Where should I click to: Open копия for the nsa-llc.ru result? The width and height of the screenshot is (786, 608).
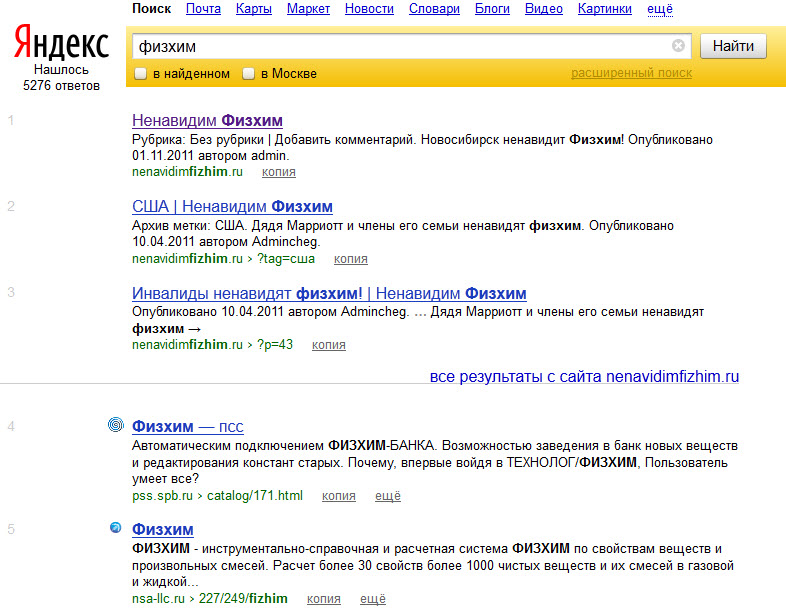[x=324, y=598]
